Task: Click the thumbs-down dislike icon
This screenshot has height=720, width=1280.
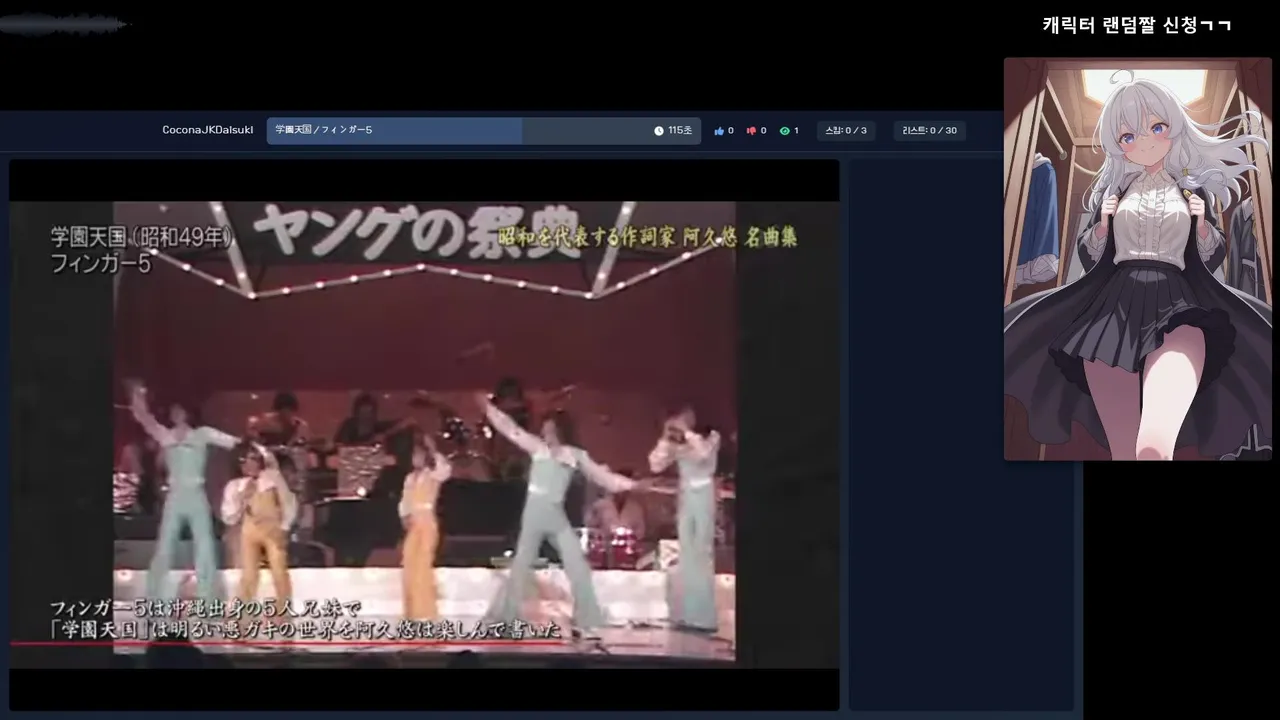Action: click(x=751, y=131)
